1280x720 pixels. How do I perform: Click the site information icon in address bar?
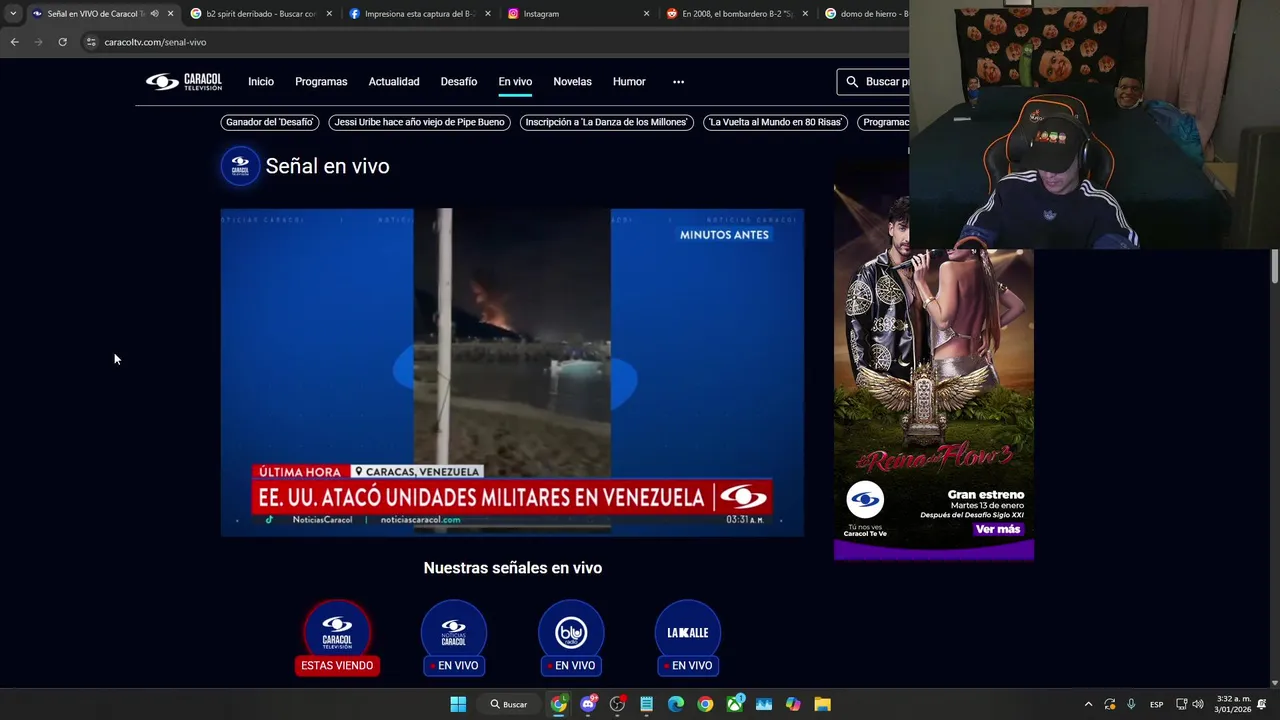91,42
